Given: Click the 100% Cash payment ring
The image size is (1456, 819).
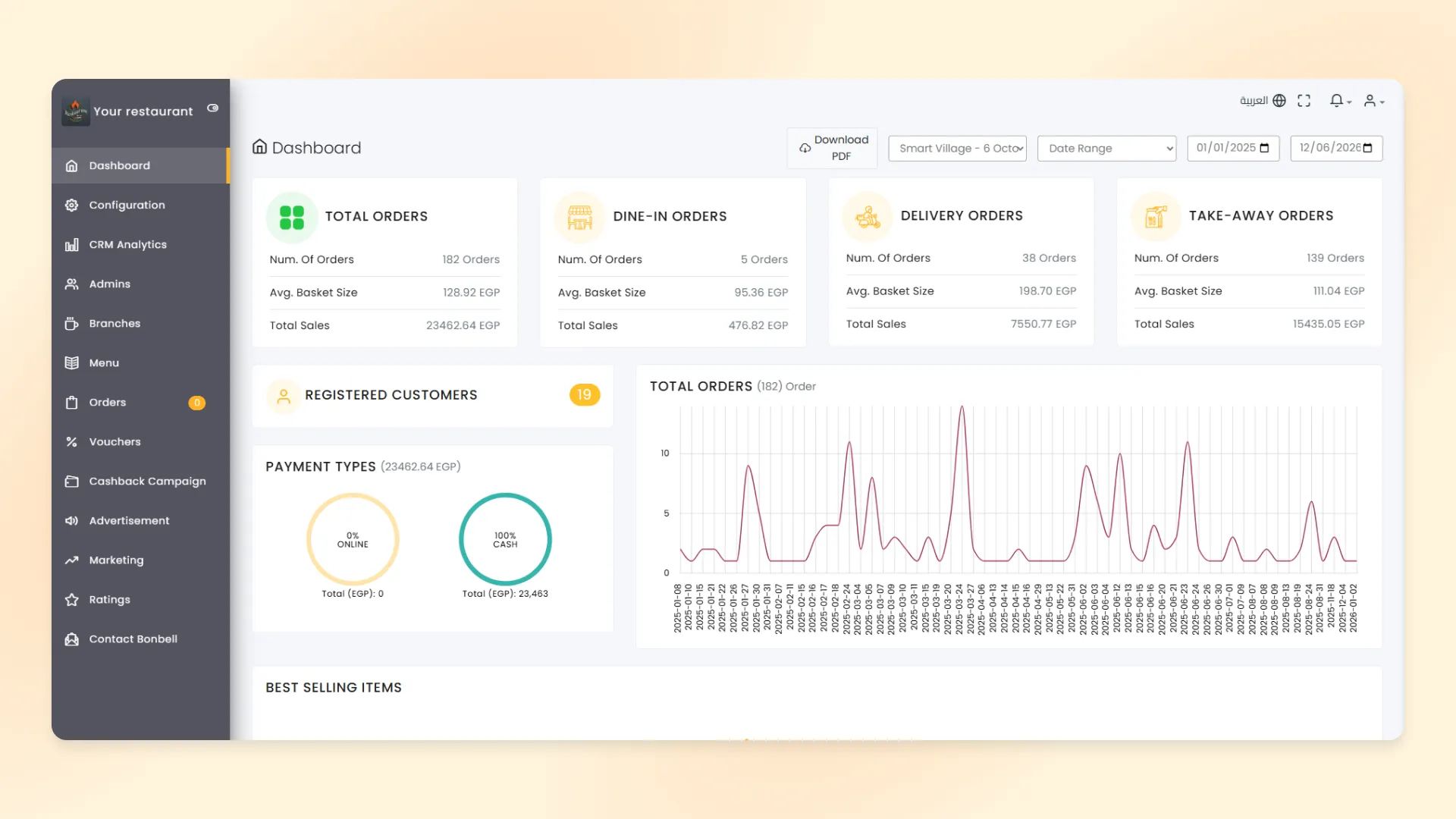Looking at the screenshot, I should pyautogui.click(x=505, y=540).
